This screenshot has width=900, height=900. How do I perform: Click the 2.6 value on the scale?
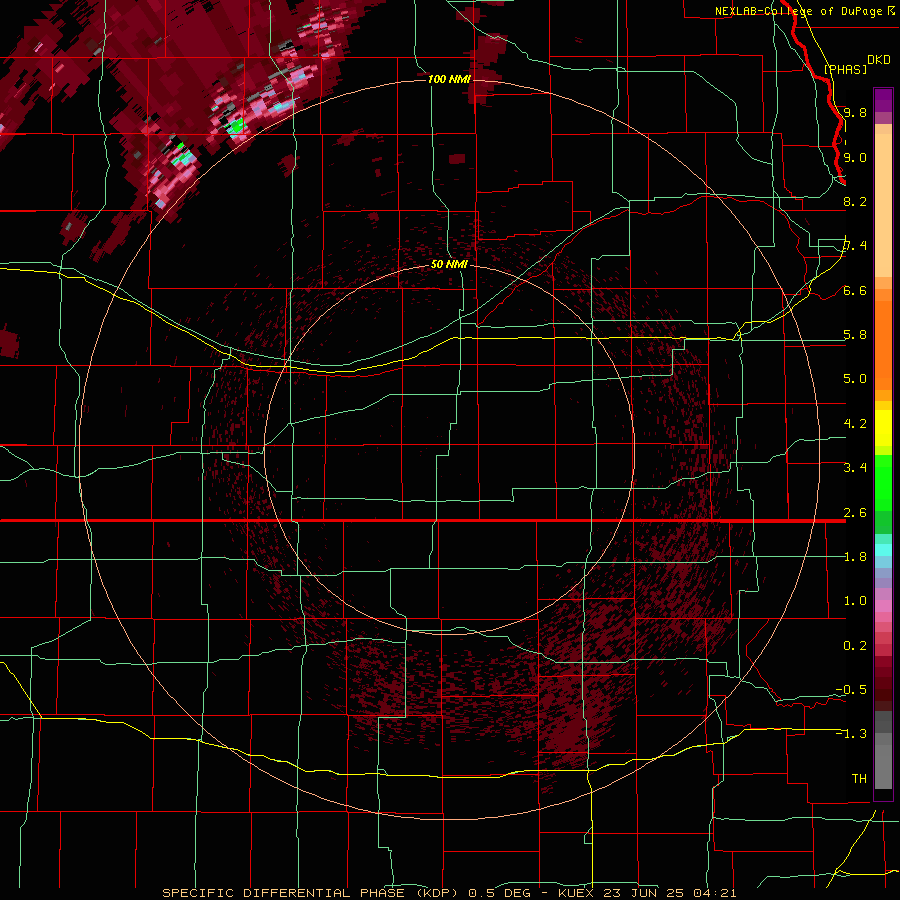pos(855,513)
